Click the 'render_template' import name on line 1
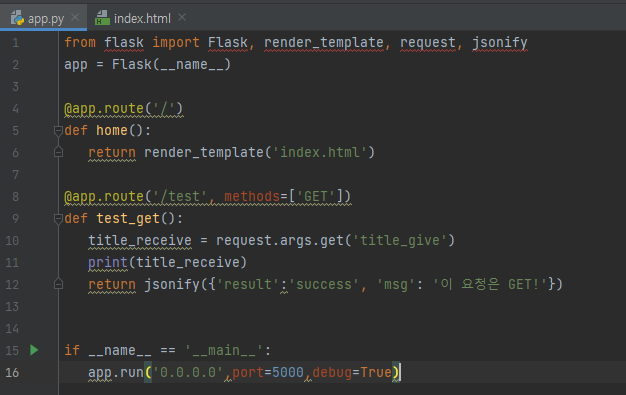 324,42
